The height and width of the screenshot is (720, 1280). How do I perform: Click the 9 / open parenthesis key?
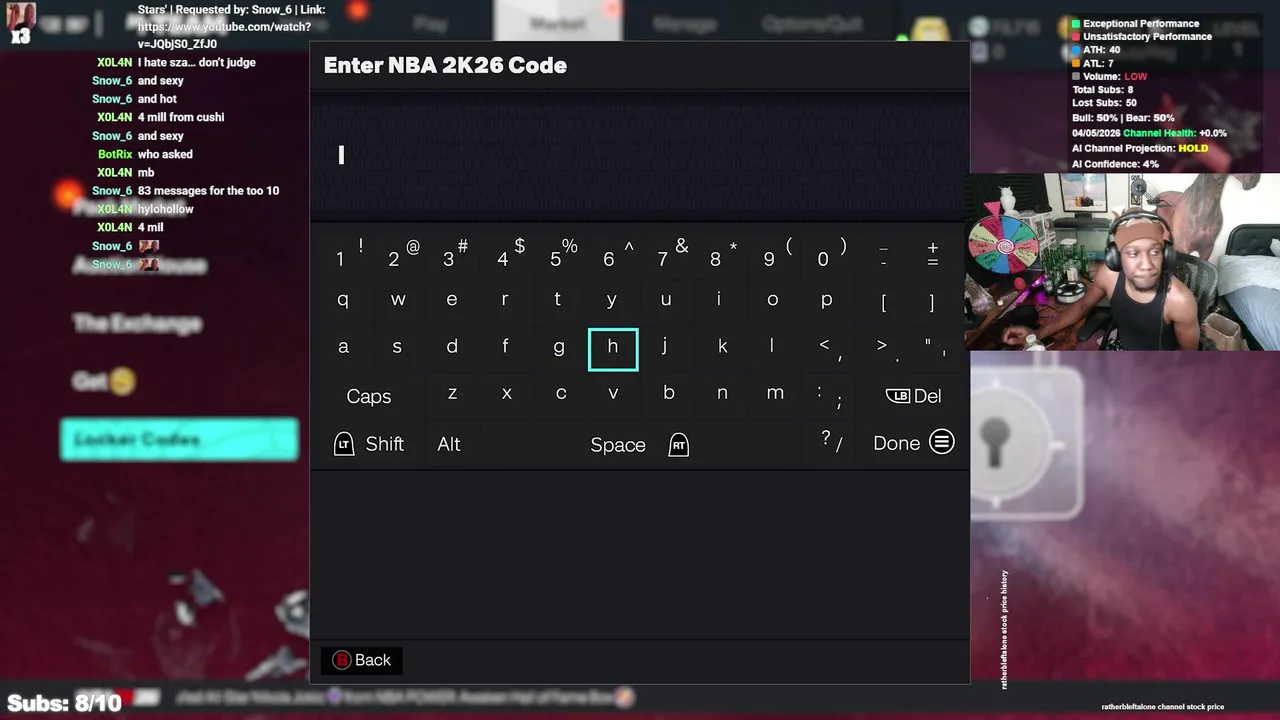coord(778,254)
